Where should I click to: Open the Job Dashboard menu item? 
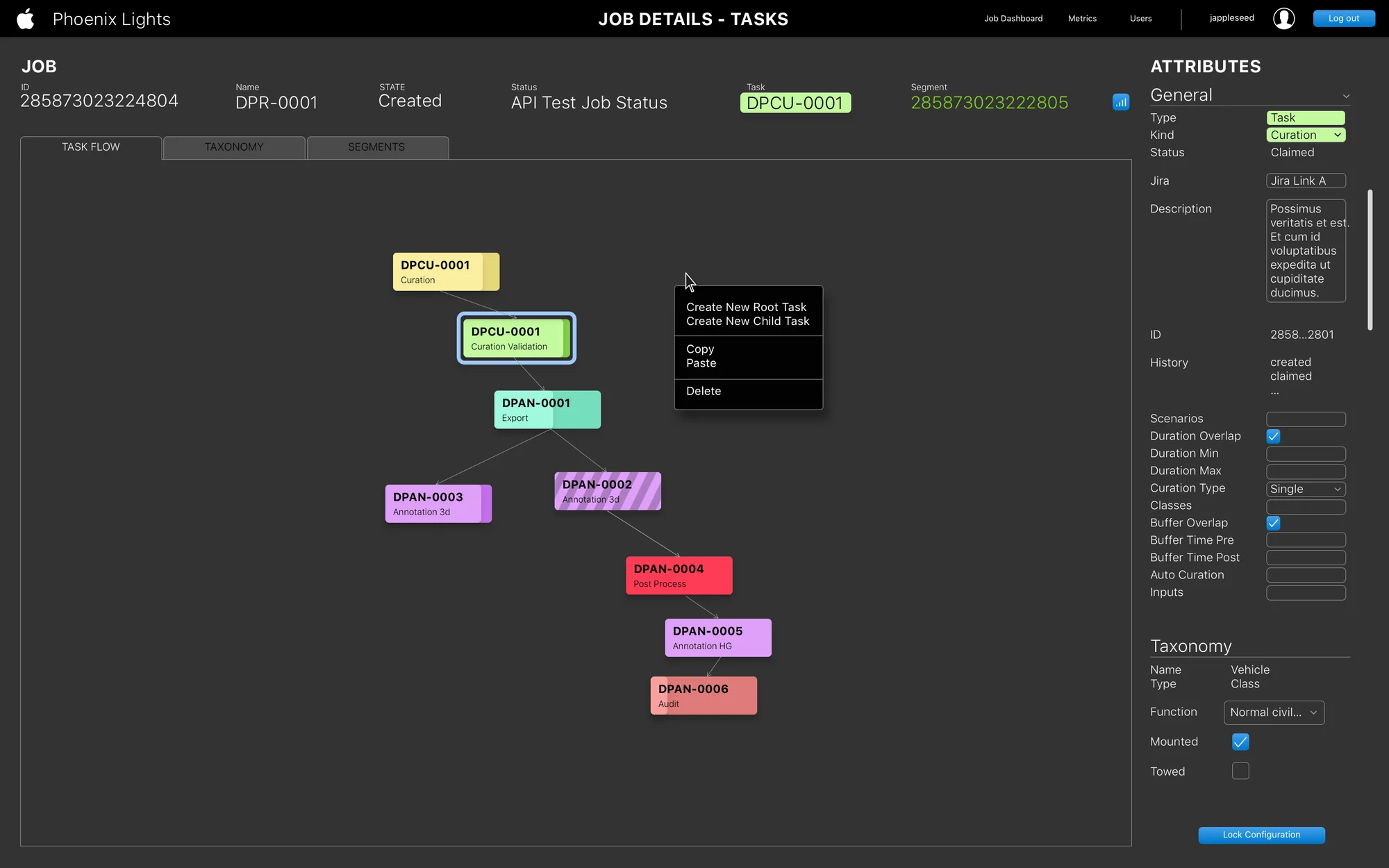(1013, 19)
